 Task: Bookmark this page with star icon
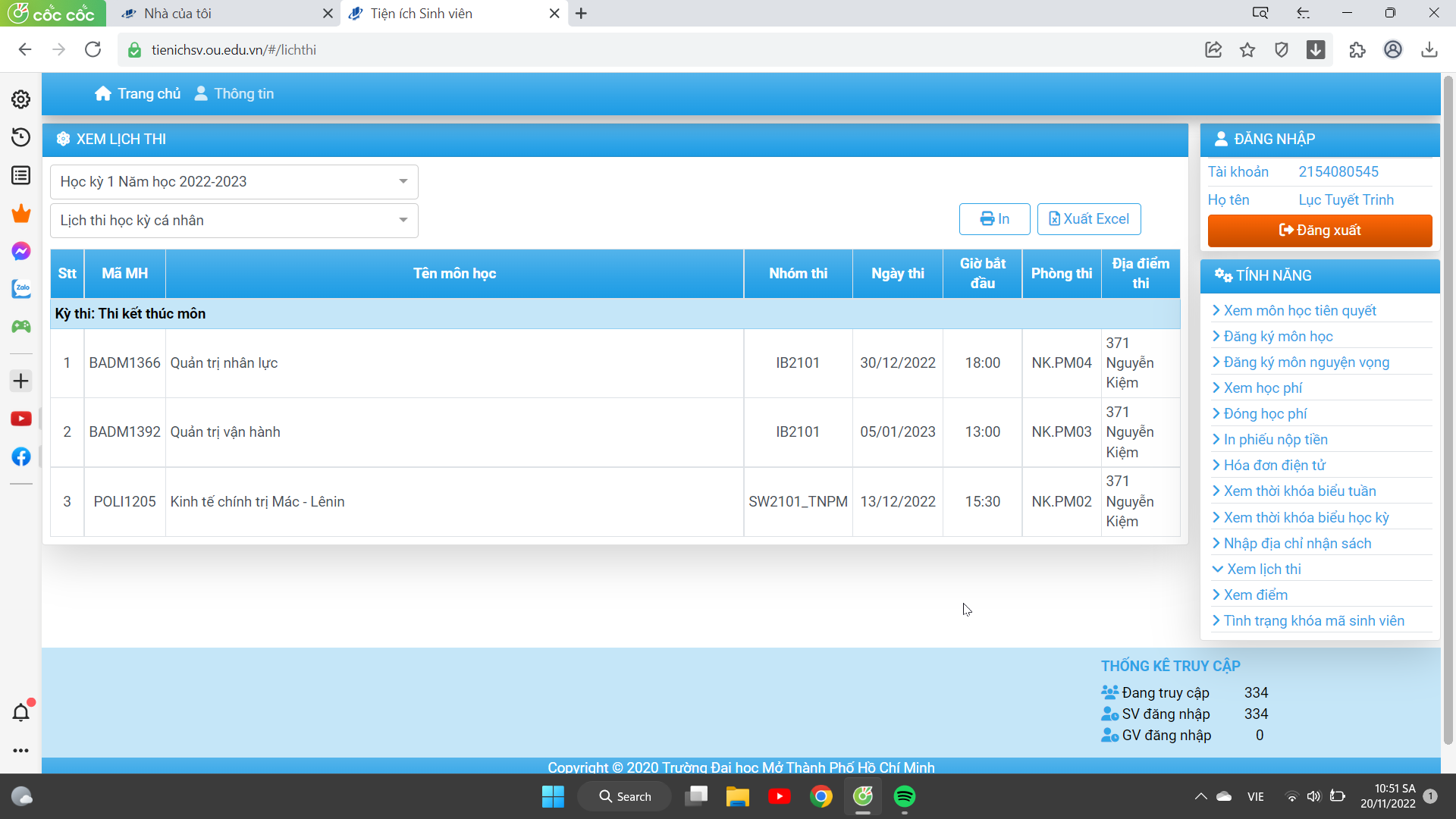pyautogui.click(x=1247, y=50)
